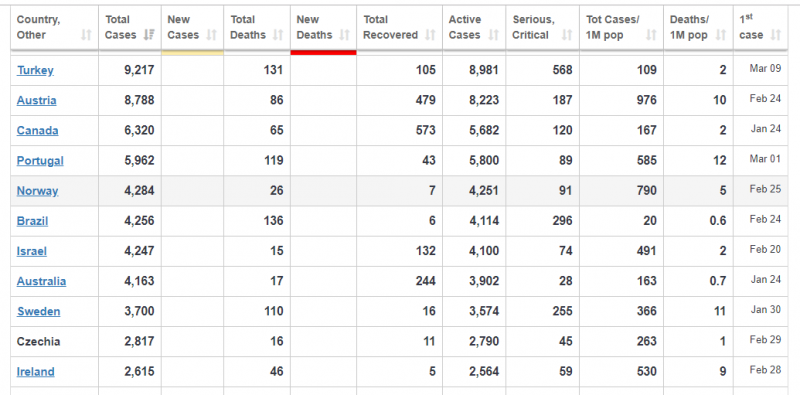Click the sort icon in Total Cases header
800x395 pixels.
pos(149,35)
